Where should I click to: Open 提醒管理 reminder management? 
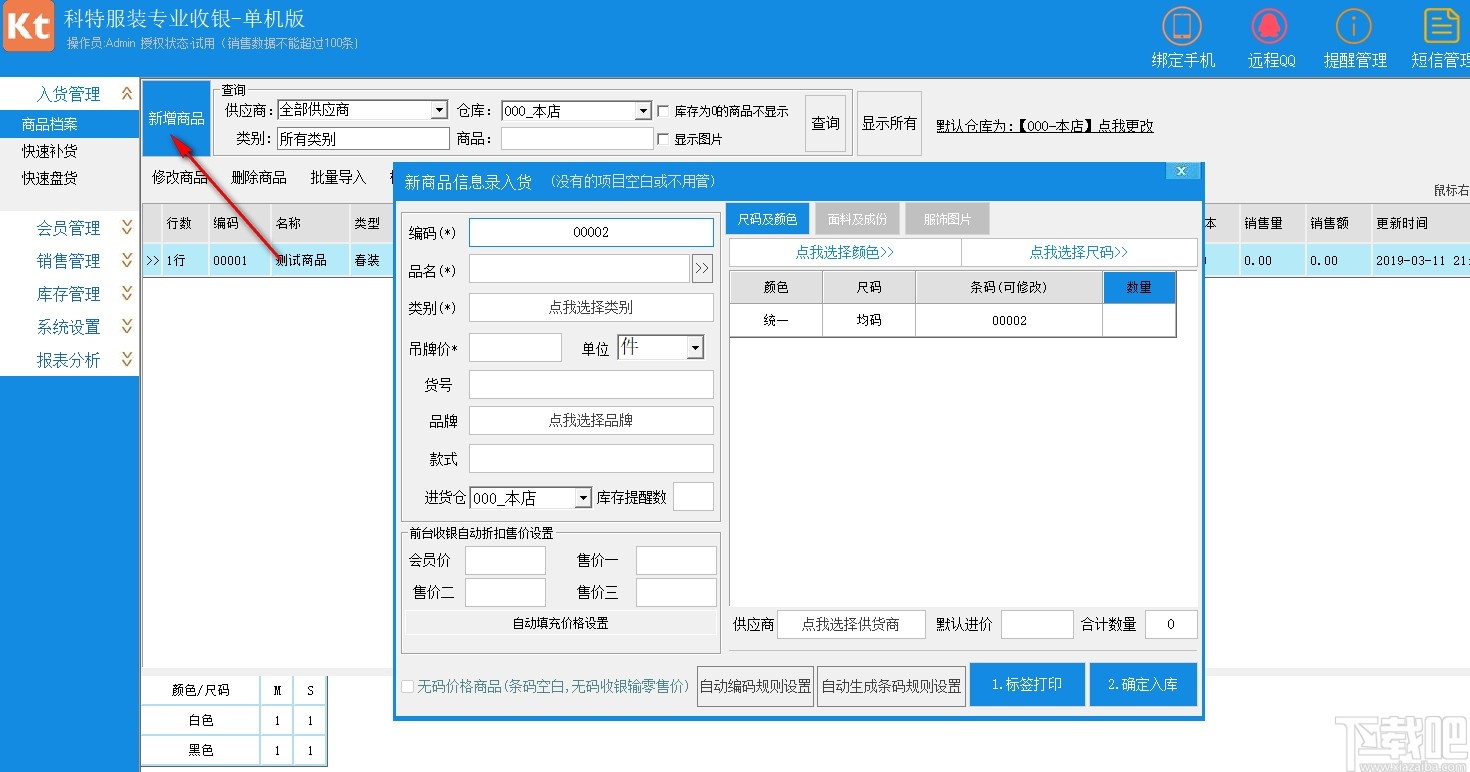(1353, 35)
